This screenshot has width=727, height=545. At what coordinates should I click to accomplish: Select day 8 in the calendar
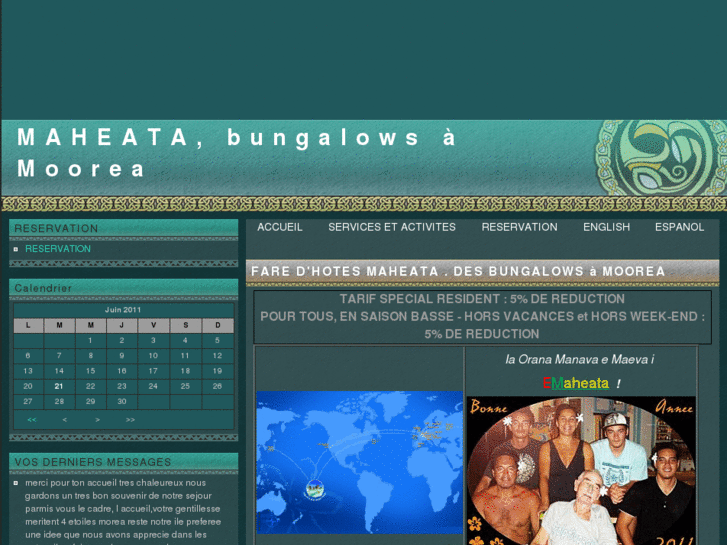tap(90, 356)
